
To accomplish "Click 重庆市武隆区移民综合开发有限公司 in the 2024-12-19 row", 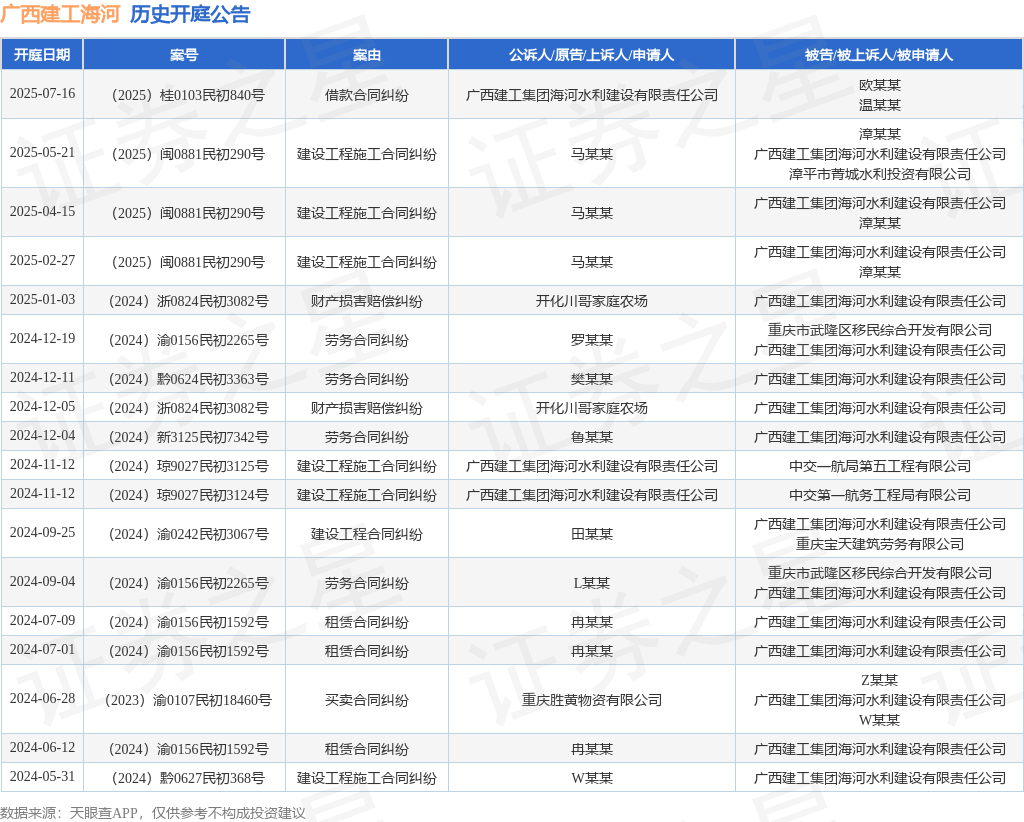I will coord(880,330).
